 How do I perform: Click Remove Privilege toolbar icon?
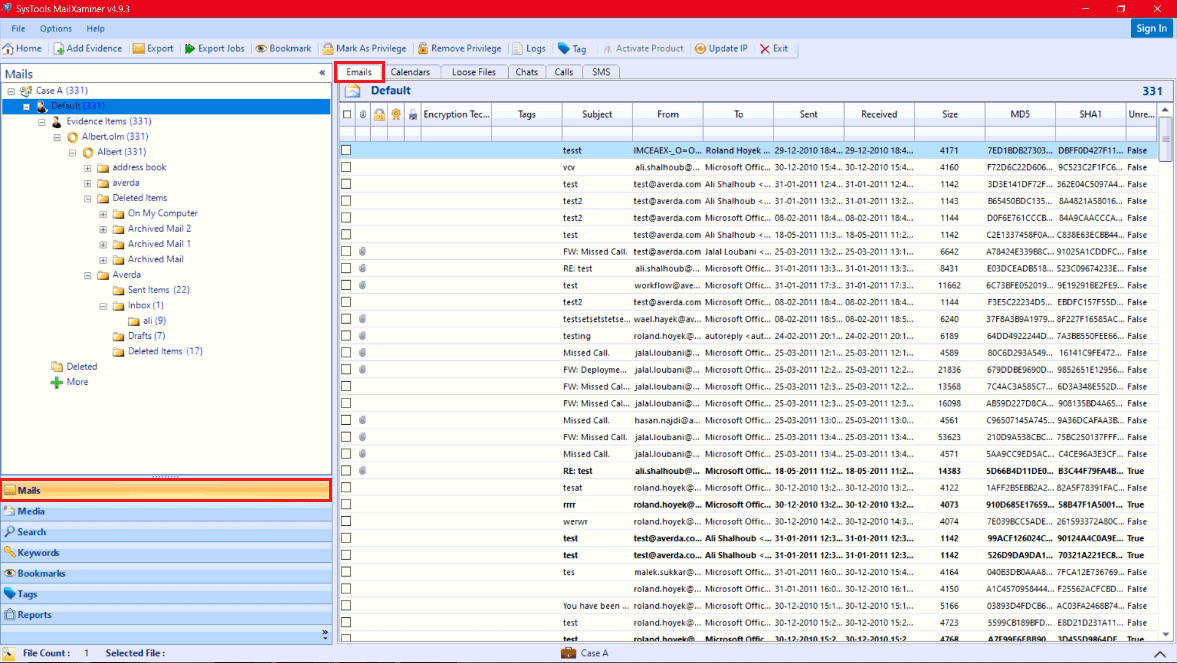click(x=423, y=49)
